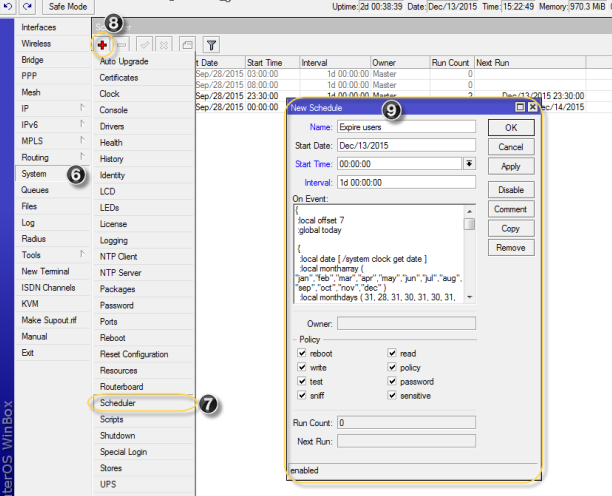Click the Comment icon in Scheduler toolbar

187,45
